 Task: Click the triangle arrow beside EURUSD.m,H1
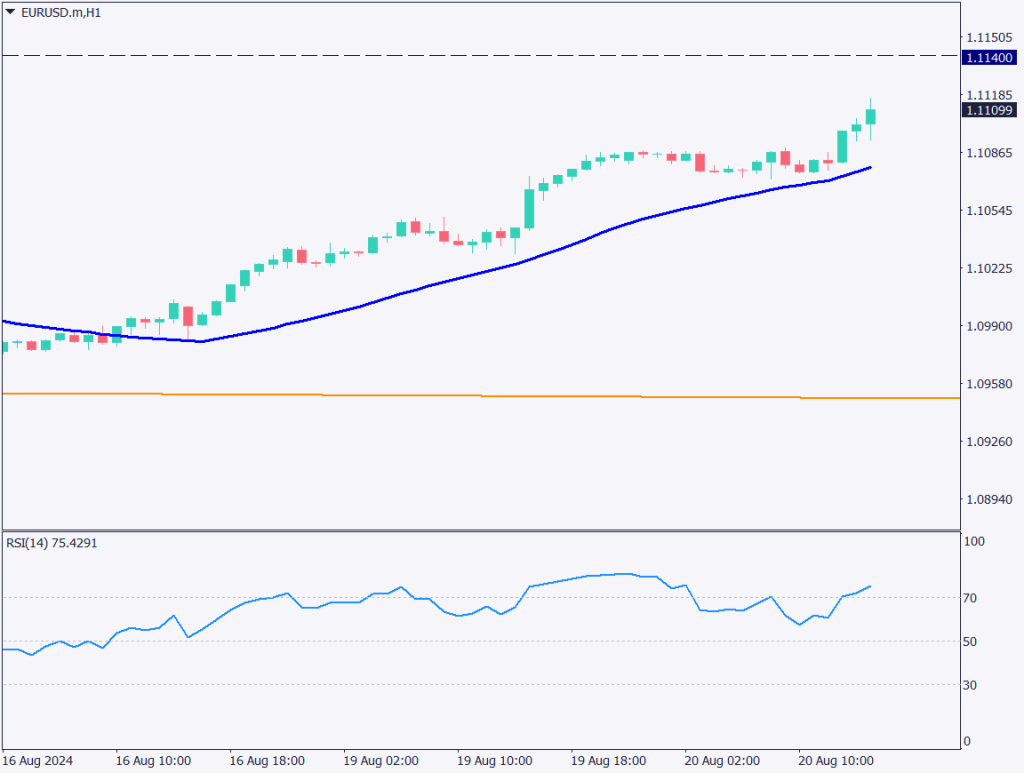(10, 12)
